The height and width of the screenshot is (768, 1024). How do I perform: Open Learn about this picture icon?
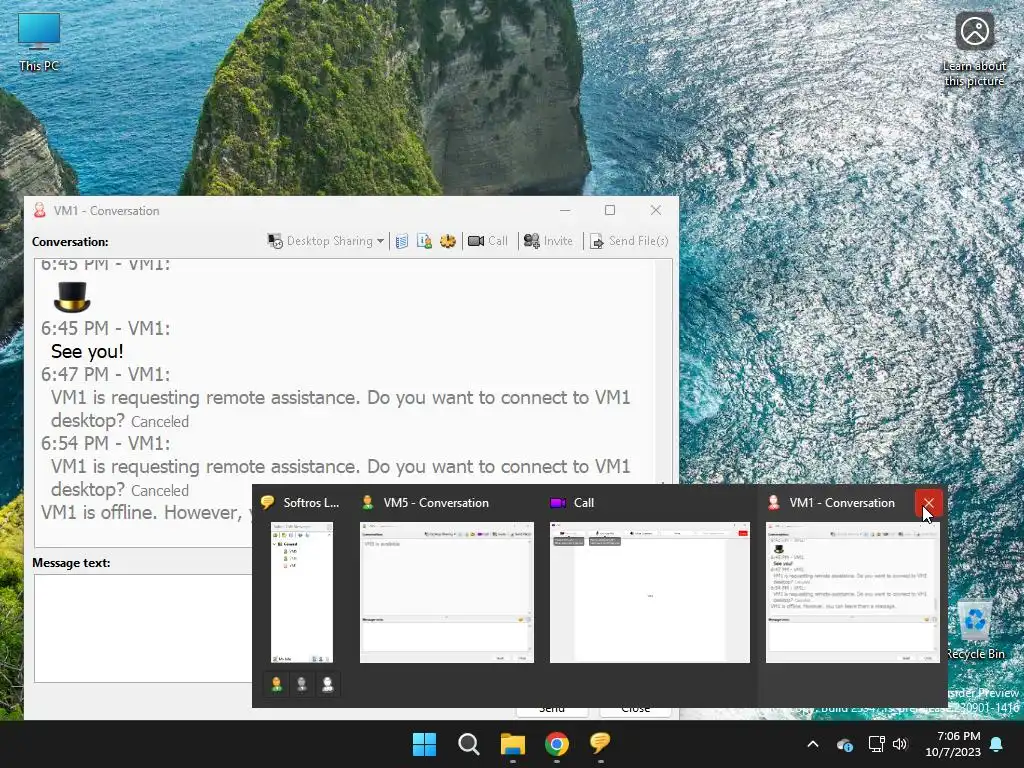click(974, 49)
